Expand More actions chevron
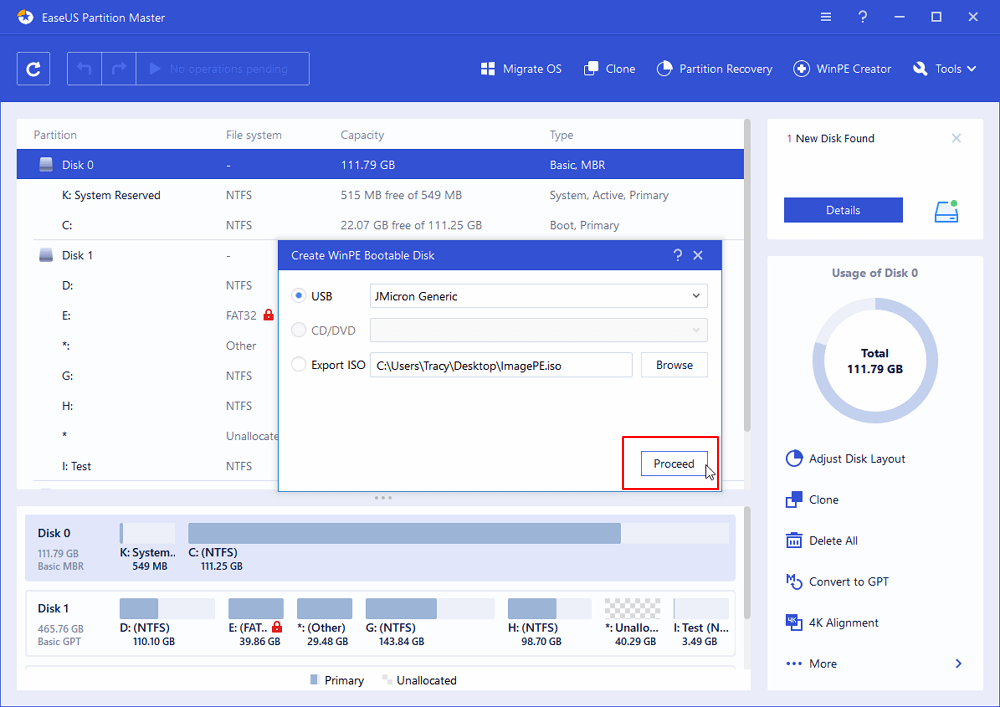The width and height of the screenshot is (1000, 707). click(959, 664)
